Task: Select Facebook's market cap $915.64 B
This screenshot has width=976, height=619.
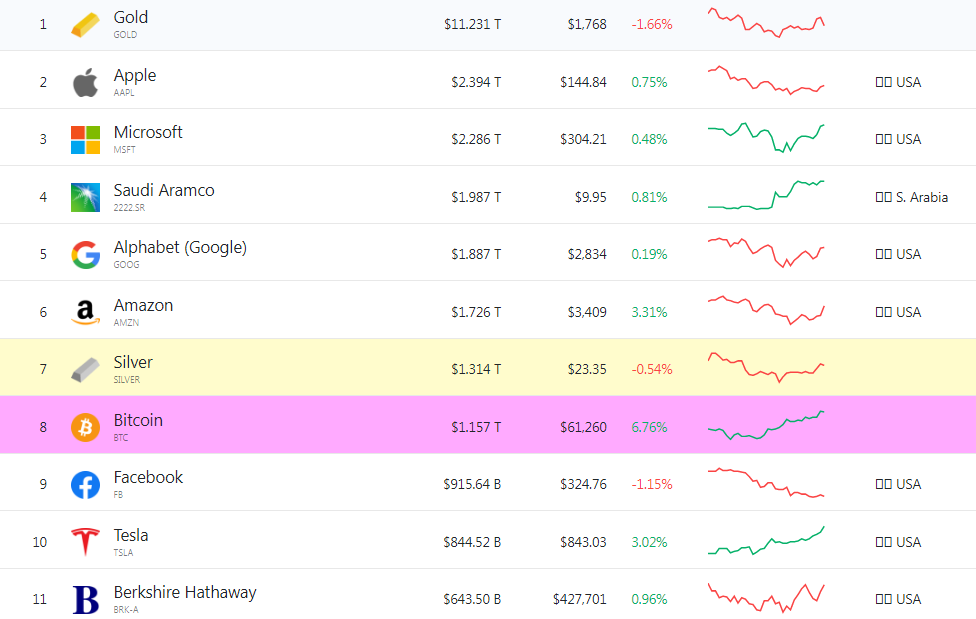Action: click(472, 484)
